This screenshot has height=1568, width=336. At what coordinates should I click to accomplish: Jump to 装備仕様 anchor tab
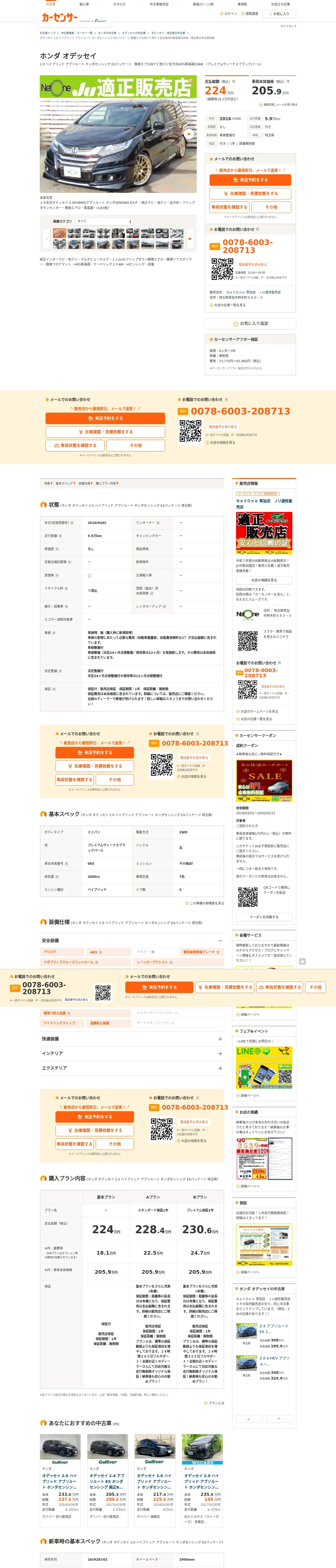85,483
